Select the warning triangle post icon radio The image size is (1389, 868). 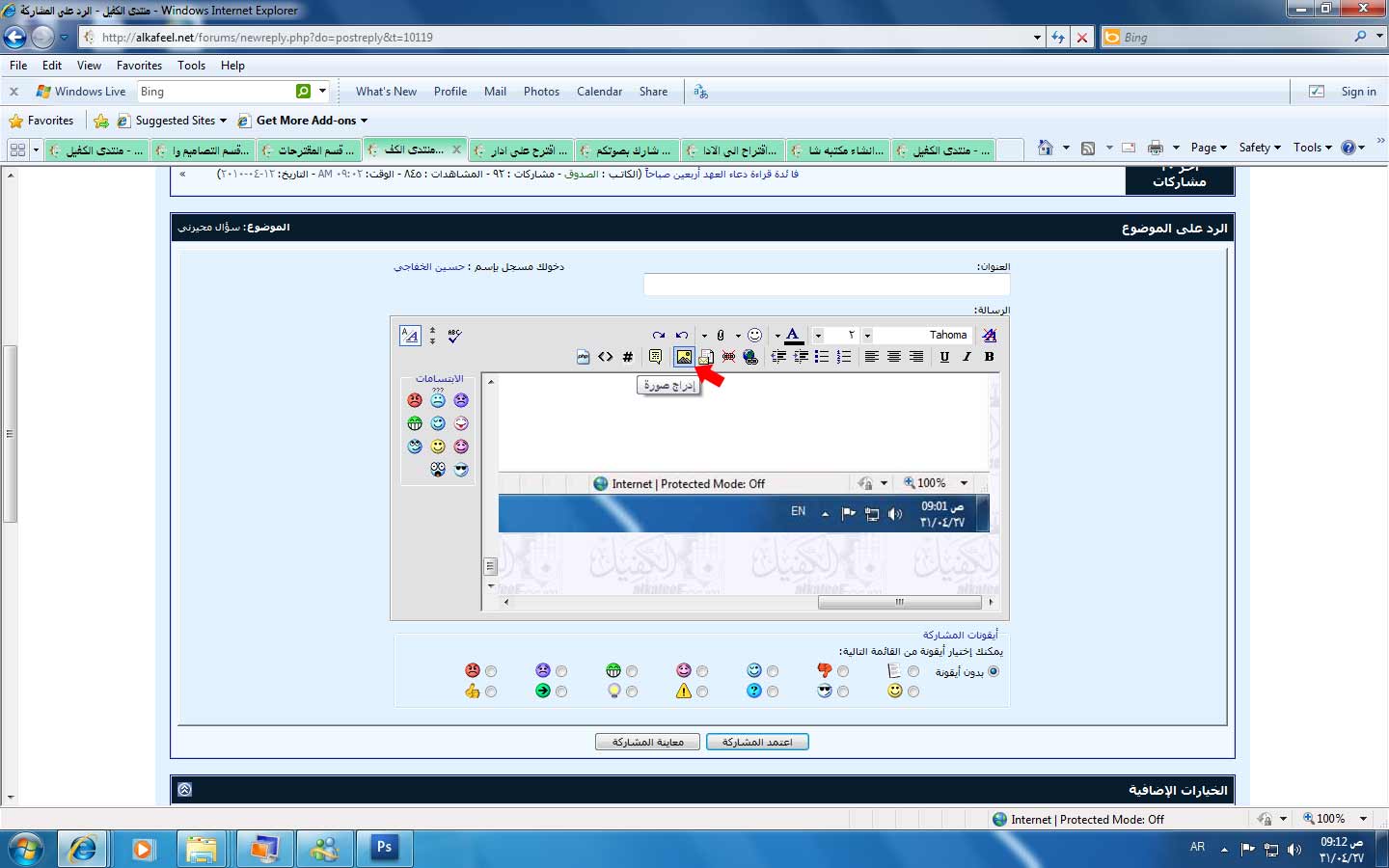[702, 692]
